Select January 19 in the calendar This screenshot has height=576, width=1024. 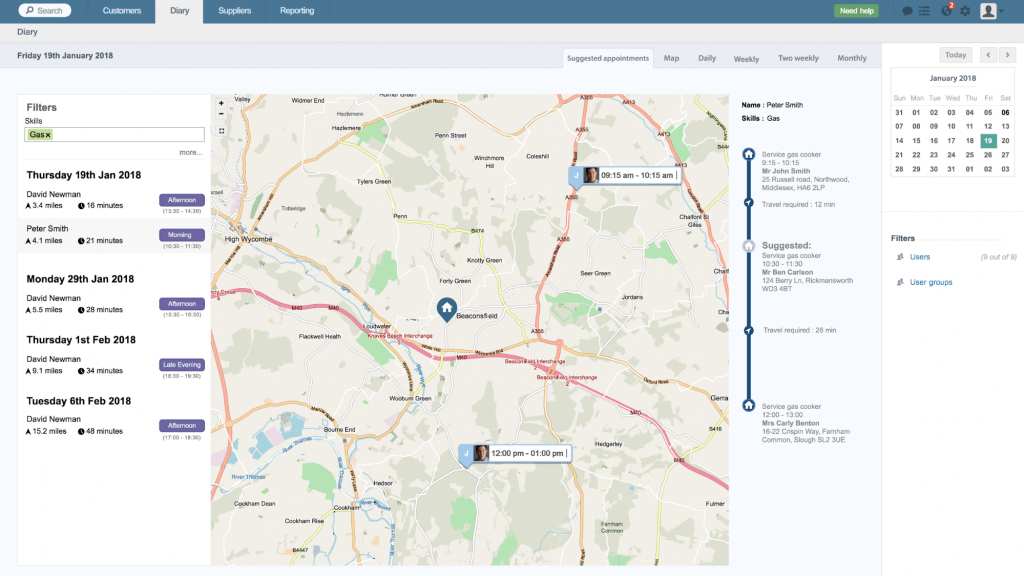point(988,140)
